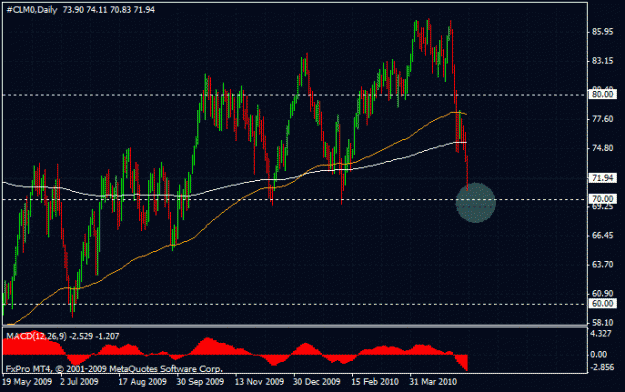
Task: Click the 30 Sep 2009 date label
Action: 200,382
